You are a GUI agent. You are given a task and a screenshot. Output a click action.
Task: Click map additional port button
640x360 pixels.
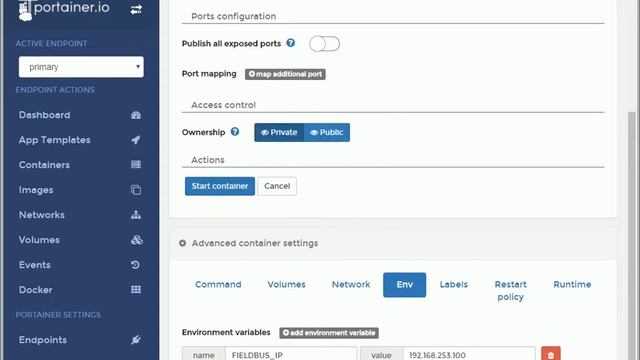tap(285, 74)
